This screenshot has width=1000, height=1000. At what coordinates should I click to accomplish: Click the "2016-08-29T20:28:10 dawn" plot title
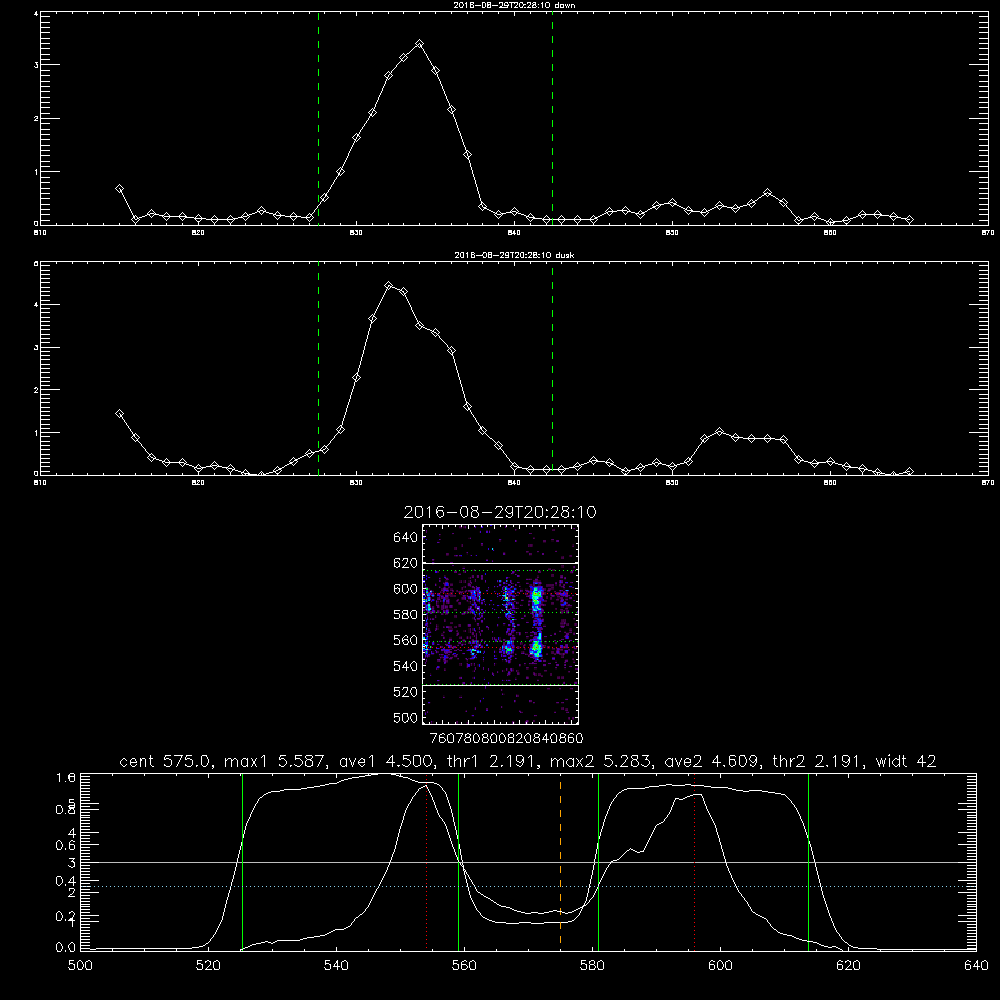tap(514, 5)
